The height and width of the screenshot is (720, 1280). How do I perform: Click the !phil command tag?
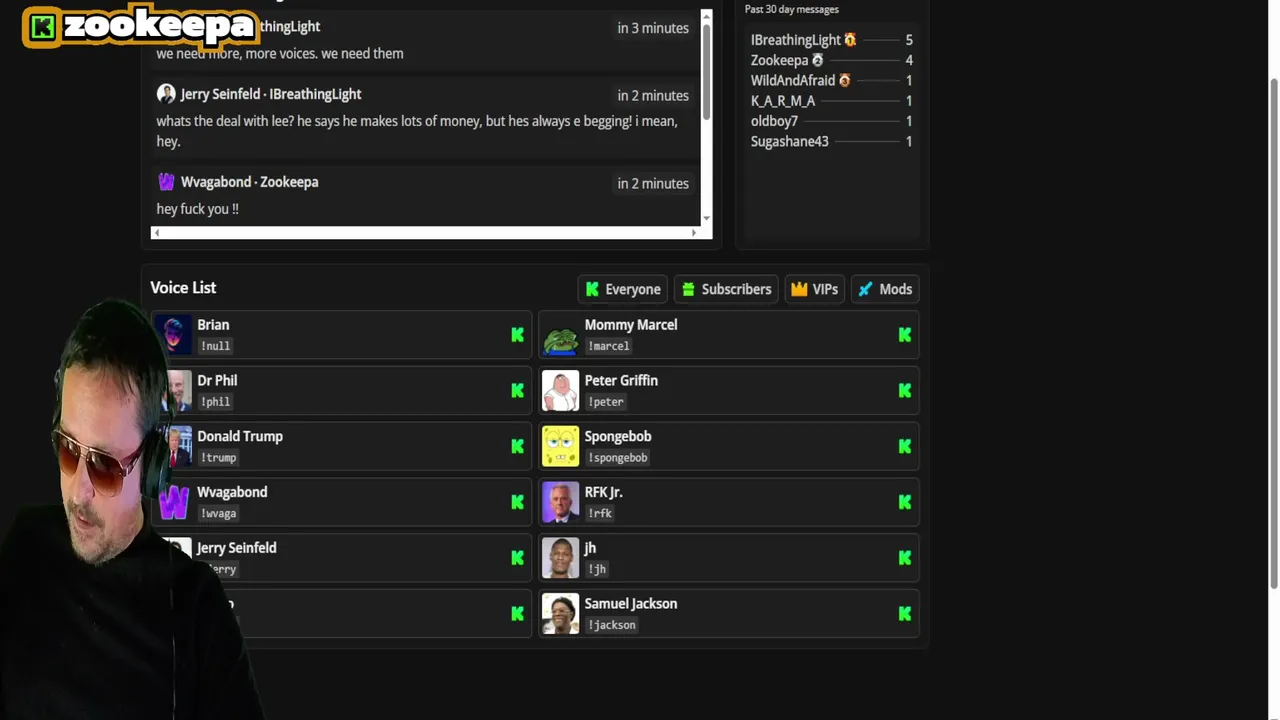(215, 402)
